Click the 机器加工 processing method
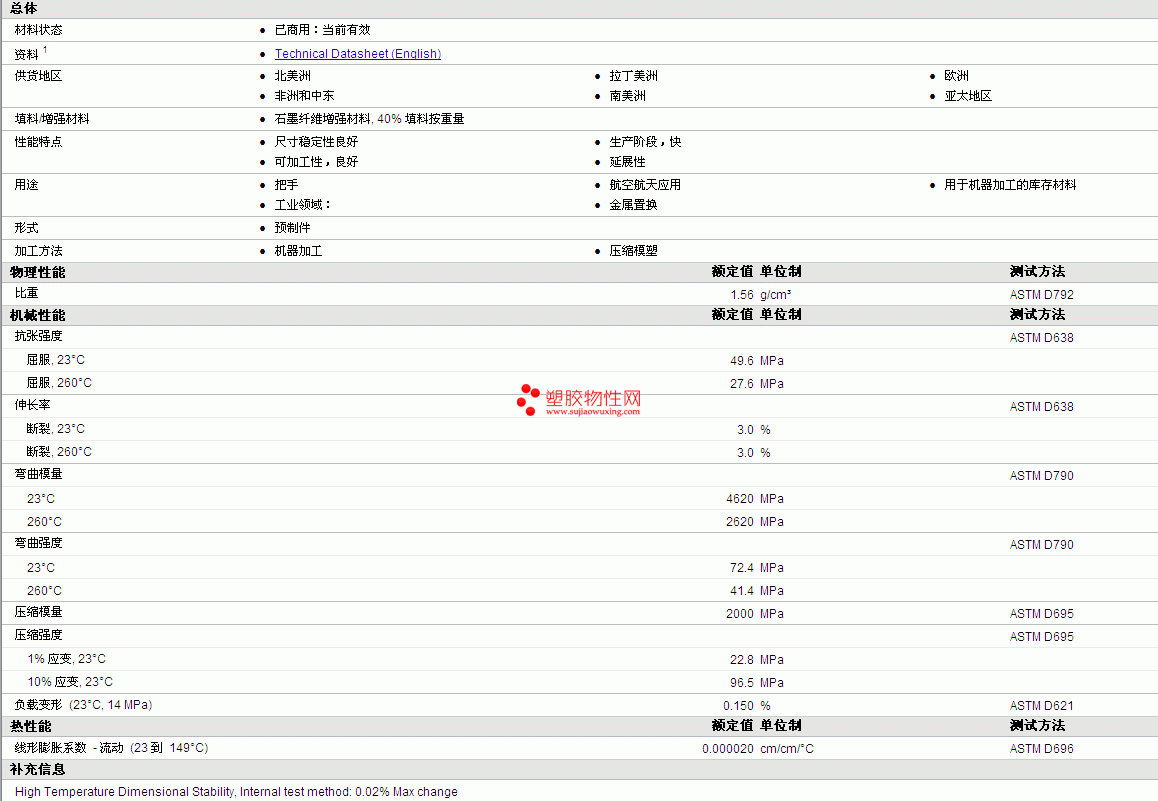This screenshot has height=801, width=1158. coord(298,251)
